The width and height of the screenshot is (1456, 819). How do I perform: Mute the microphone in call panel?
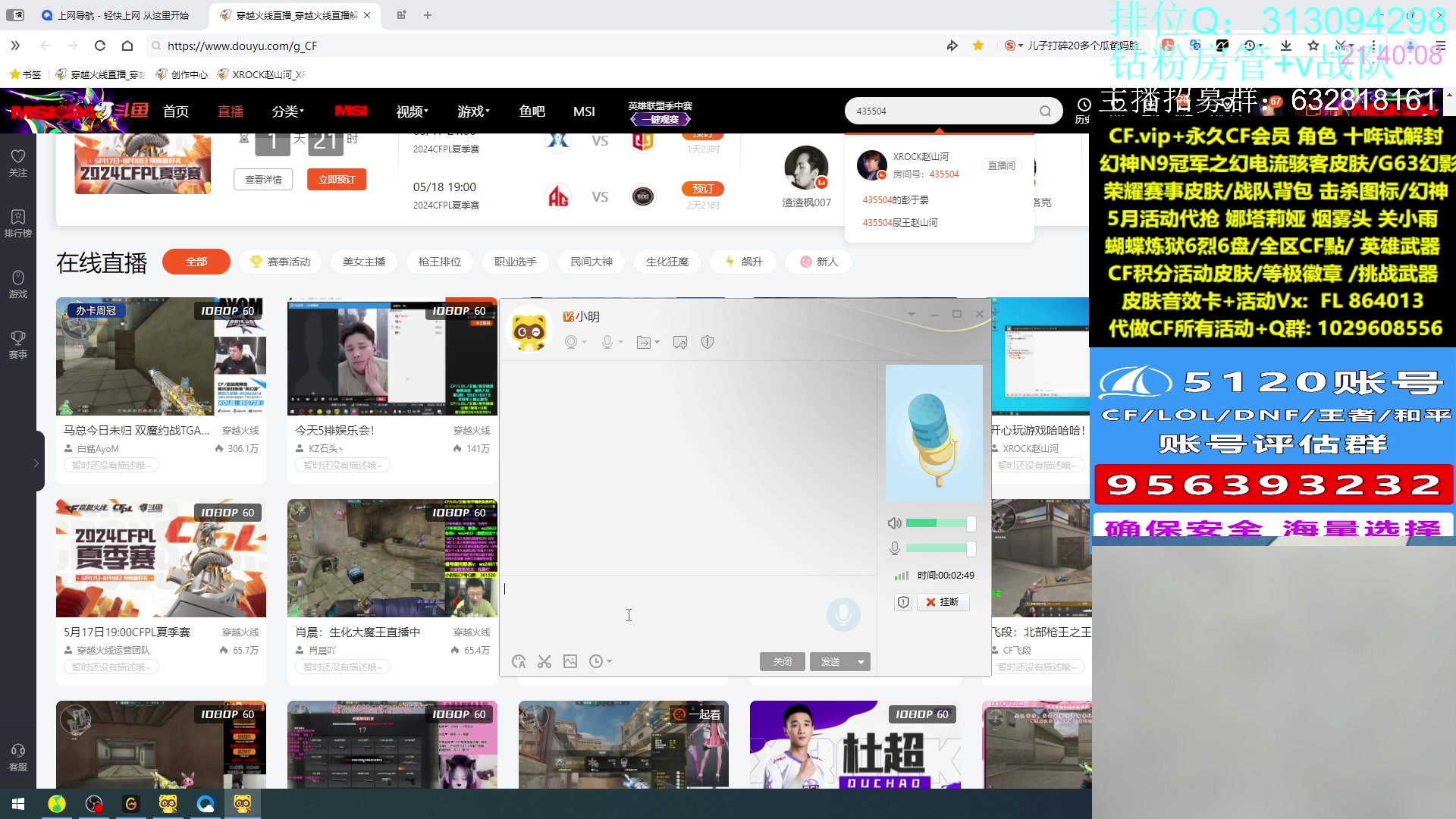pos(895,548)
